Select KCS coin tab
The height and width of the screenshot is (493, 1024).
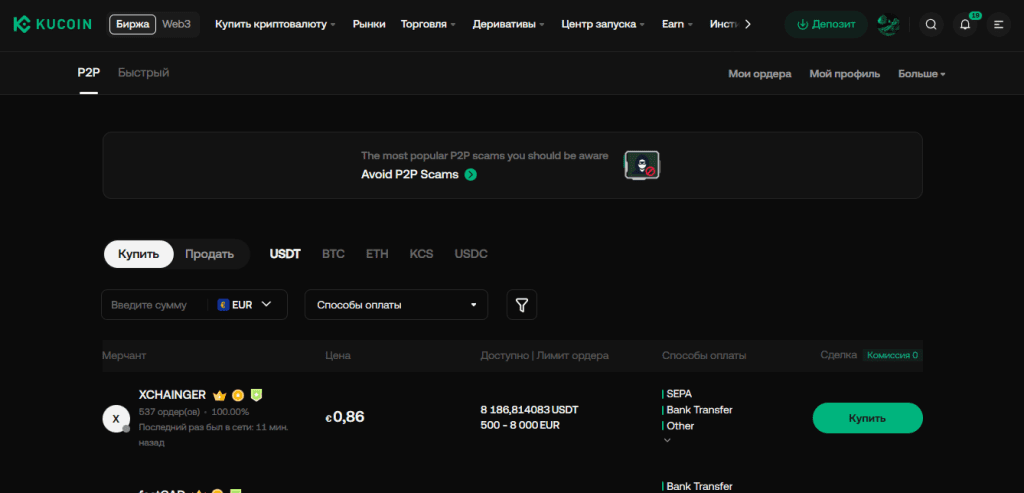(x=421, y=254)
